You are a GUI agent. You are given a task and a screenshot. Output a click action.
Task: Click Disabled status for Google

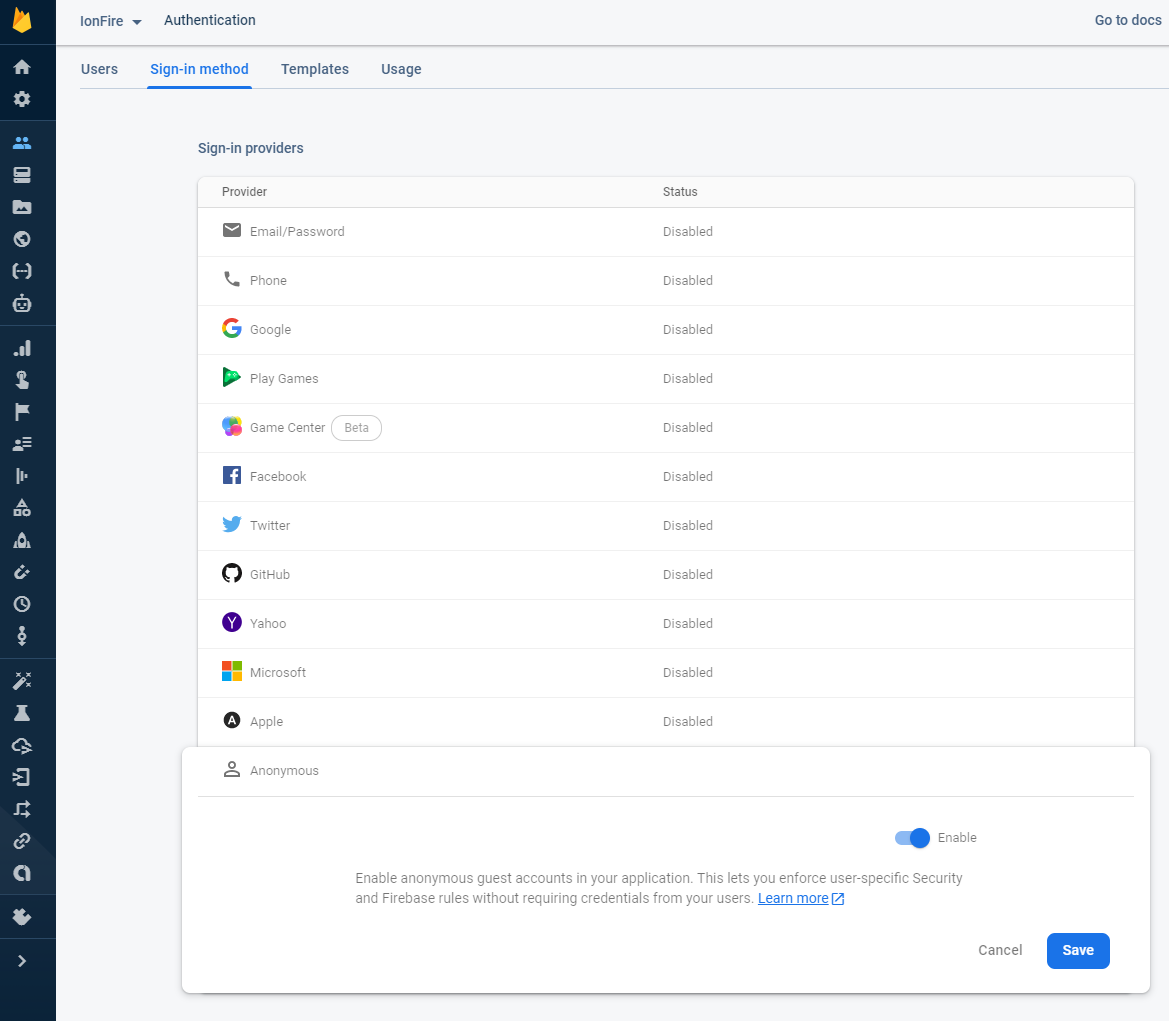[x=687, y=330]
